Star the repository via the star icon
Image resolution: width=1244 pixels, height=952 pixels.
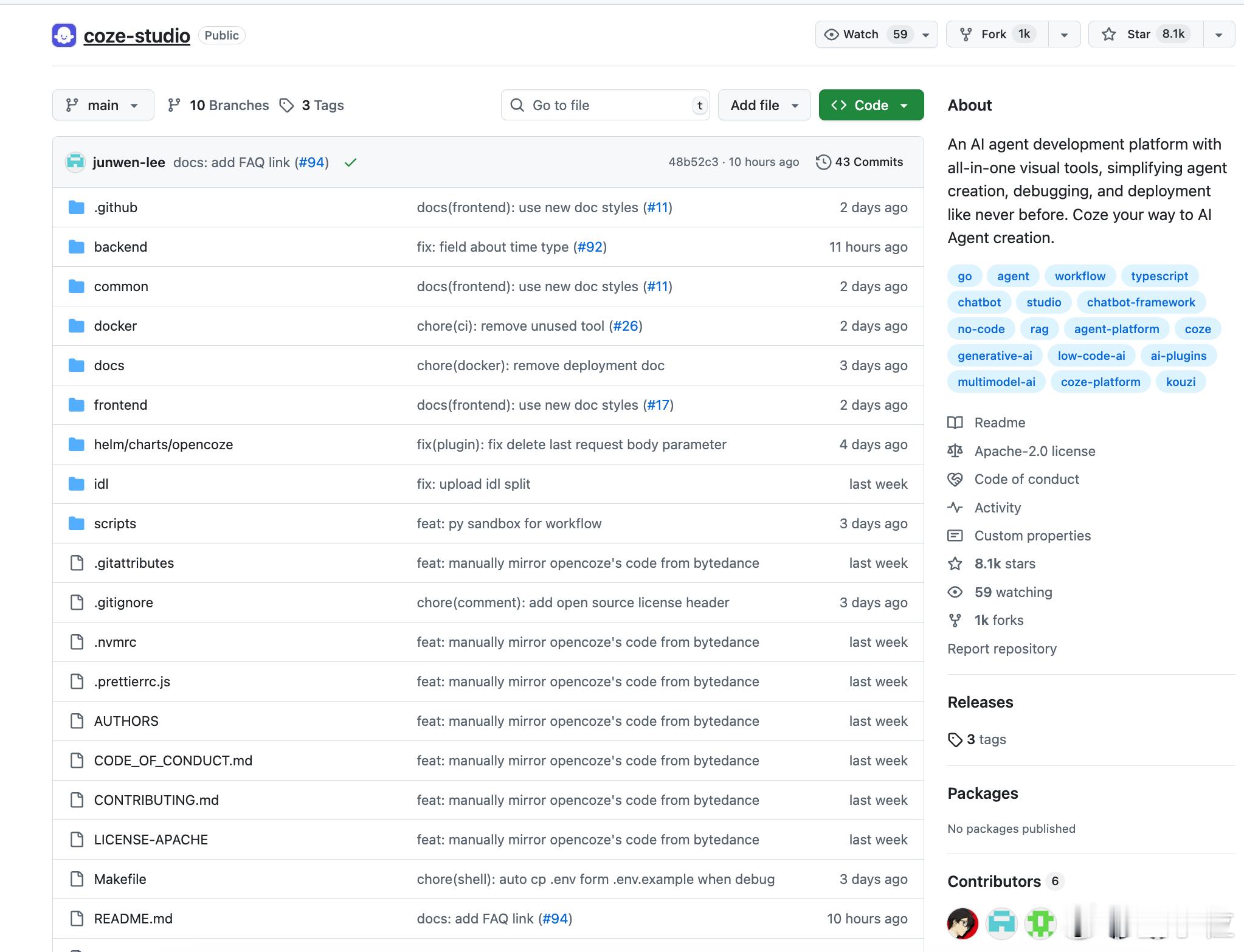[x=1109, y=35]
